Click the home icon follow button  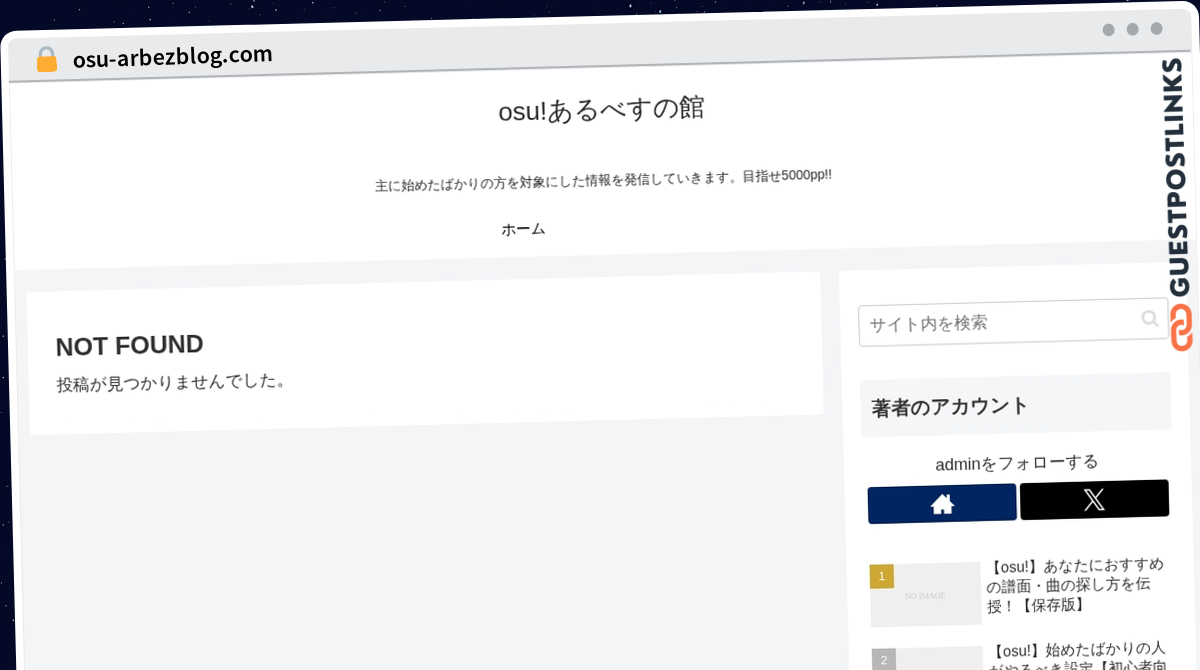point(942,503)
